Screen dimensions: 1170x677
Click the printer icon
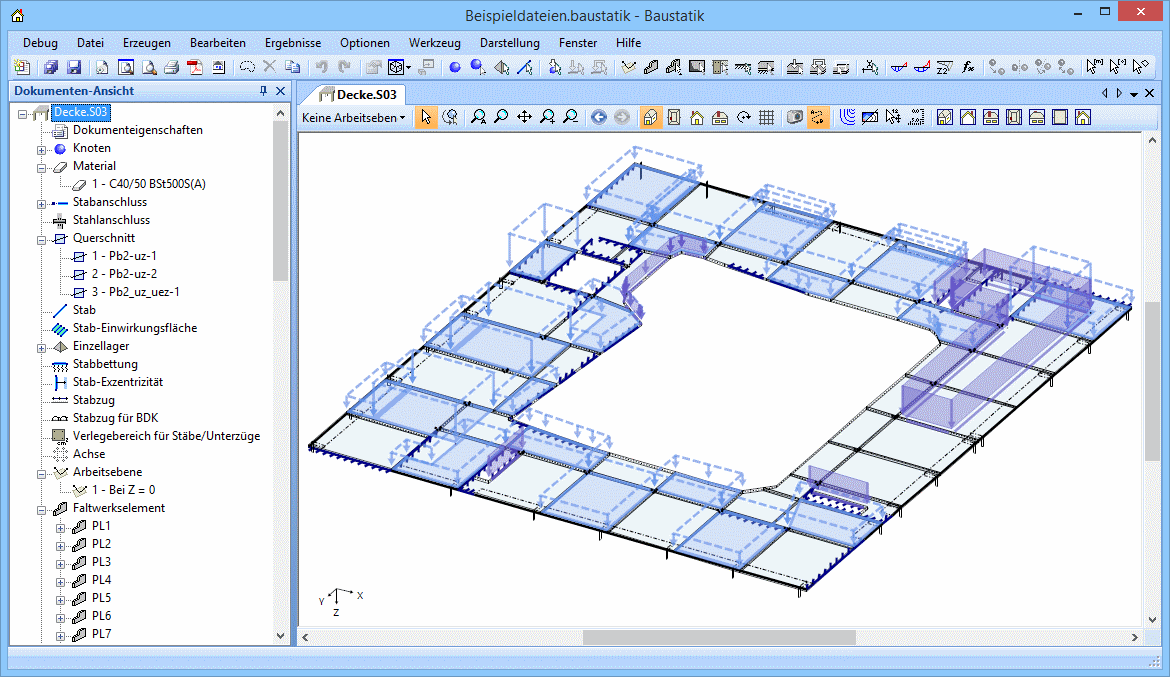(x=171, y=67)
